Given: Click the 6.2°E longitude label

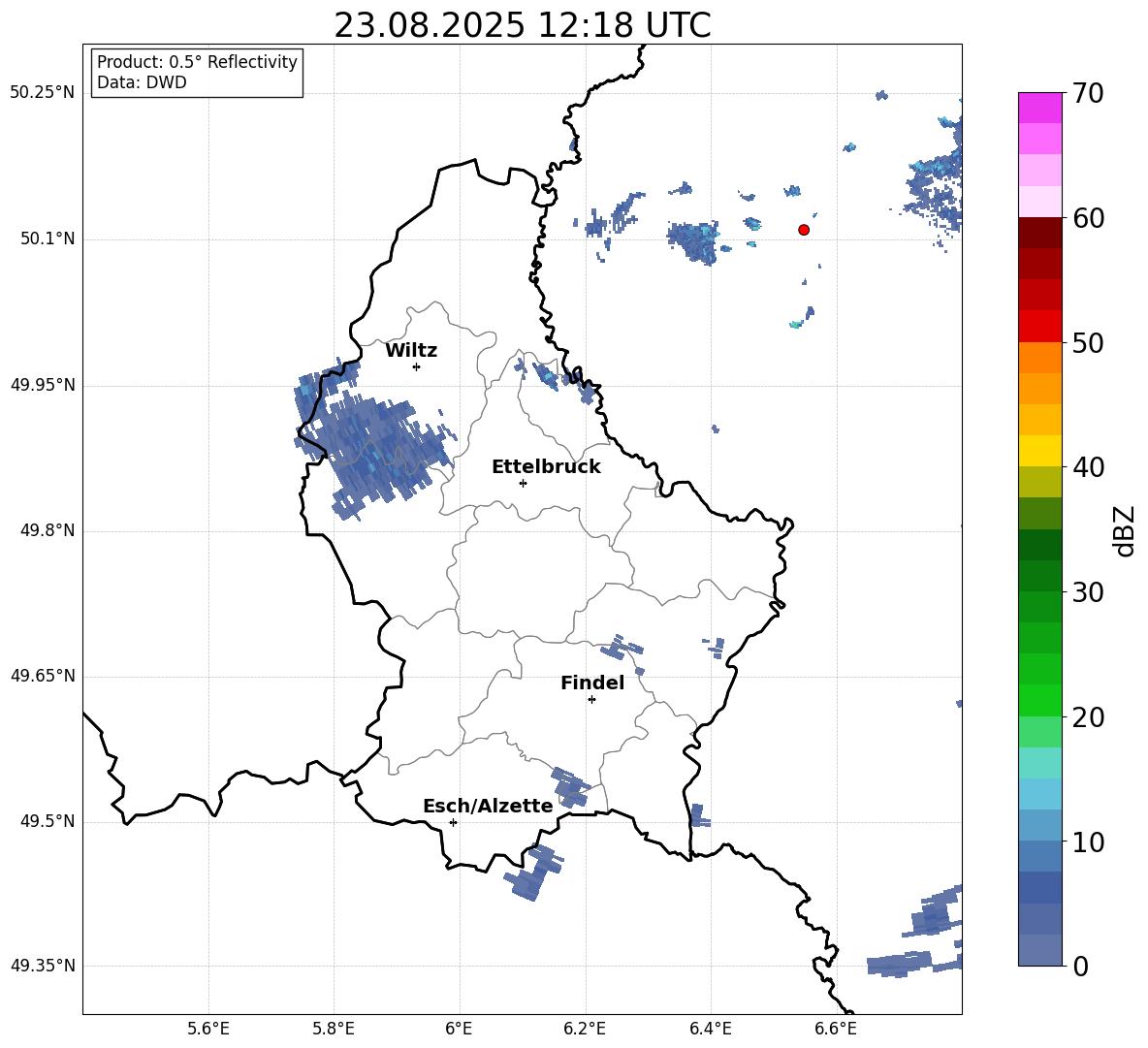Looking at the screenshot, I should [x=585, y=1029].
